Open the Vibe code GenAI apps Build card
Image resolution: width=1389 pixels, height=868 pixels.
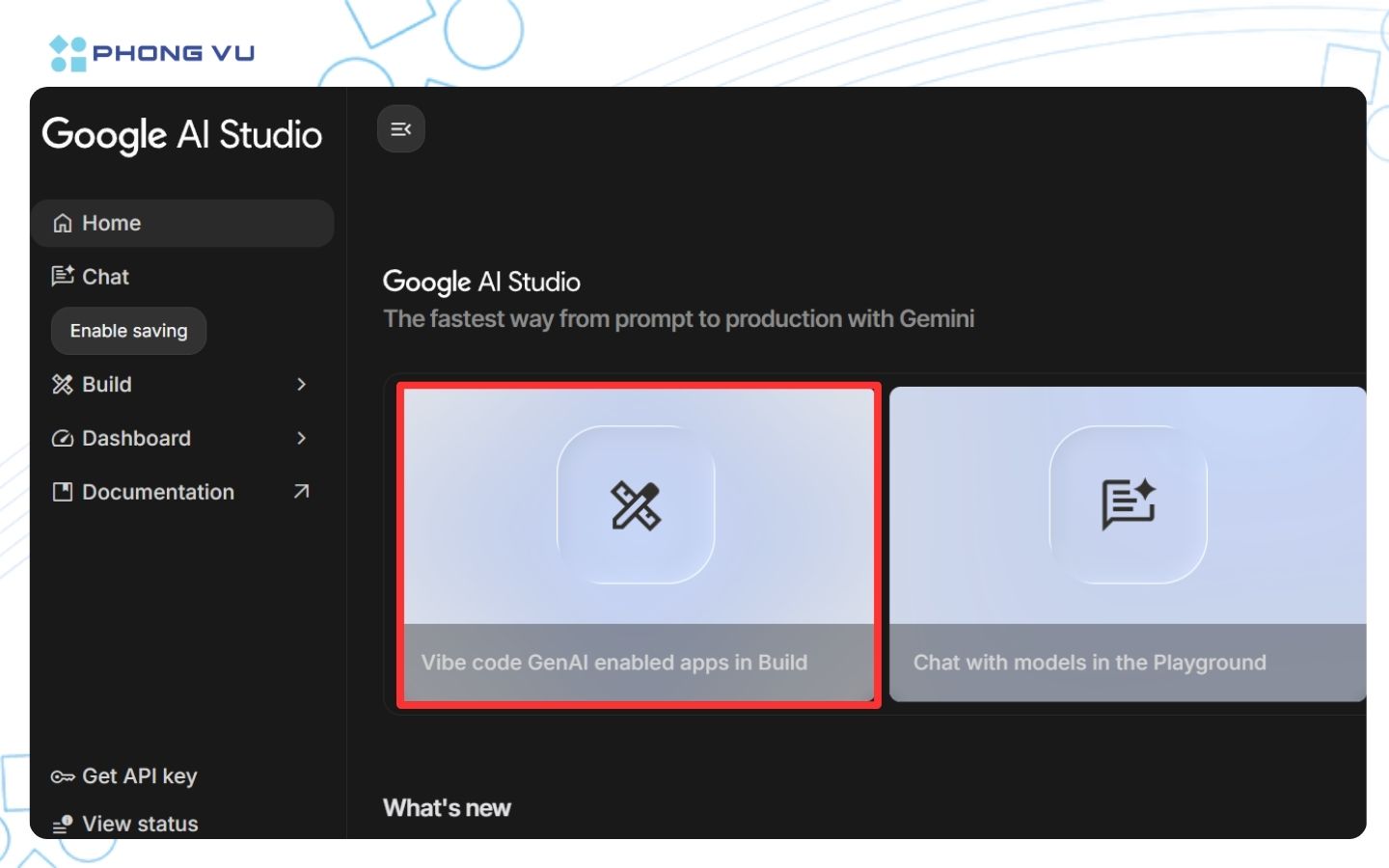pos(637,545)
